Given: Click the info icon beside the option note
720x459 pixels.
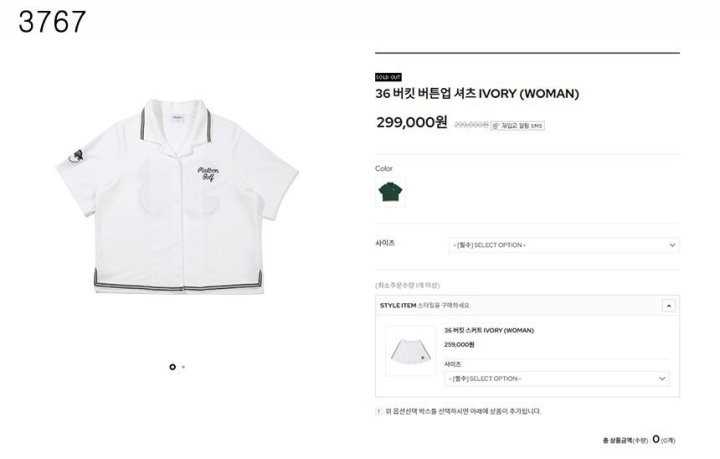Looking at the screenshot, I should [x=379, y=411].
